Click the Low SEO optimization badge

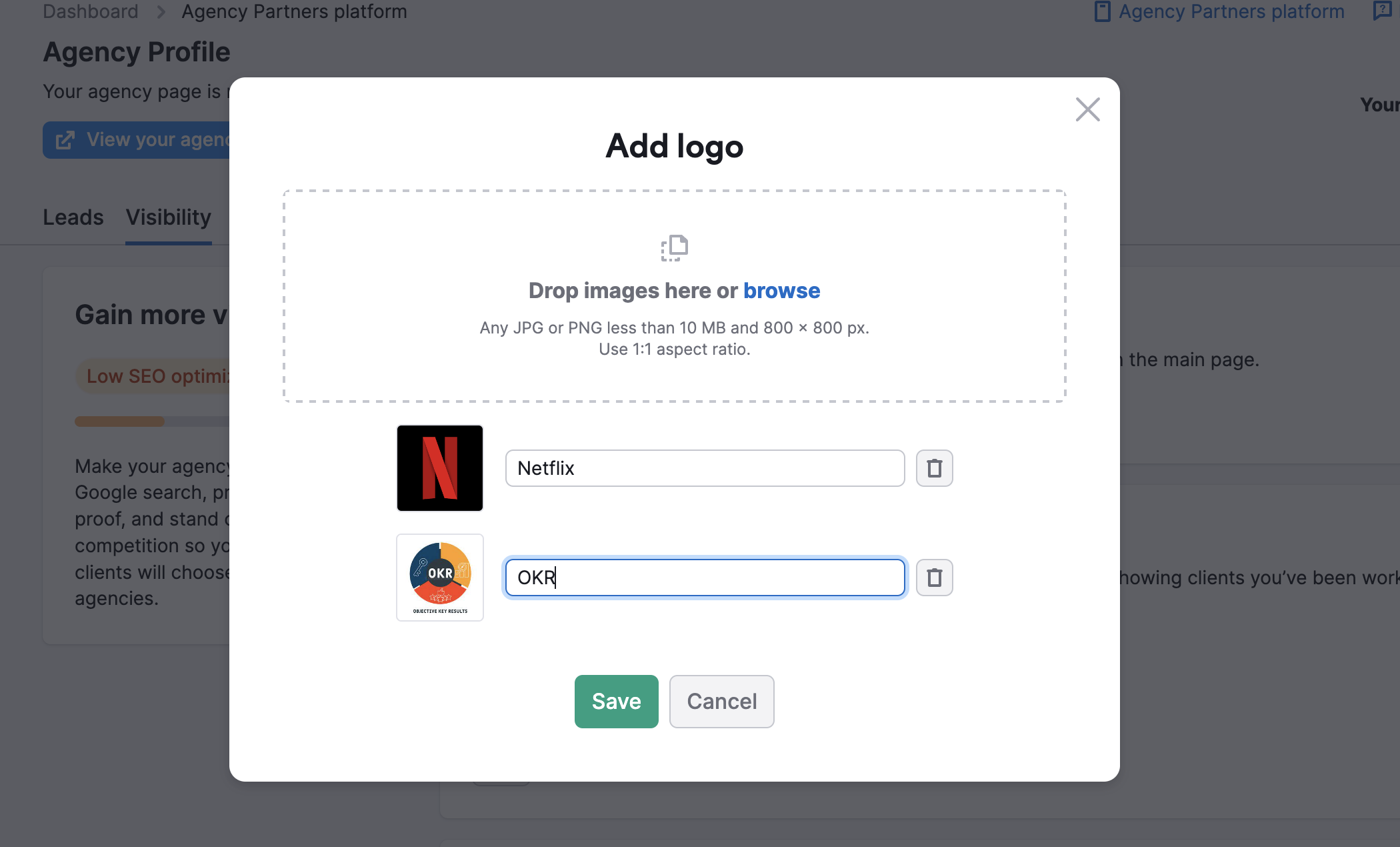153,376
